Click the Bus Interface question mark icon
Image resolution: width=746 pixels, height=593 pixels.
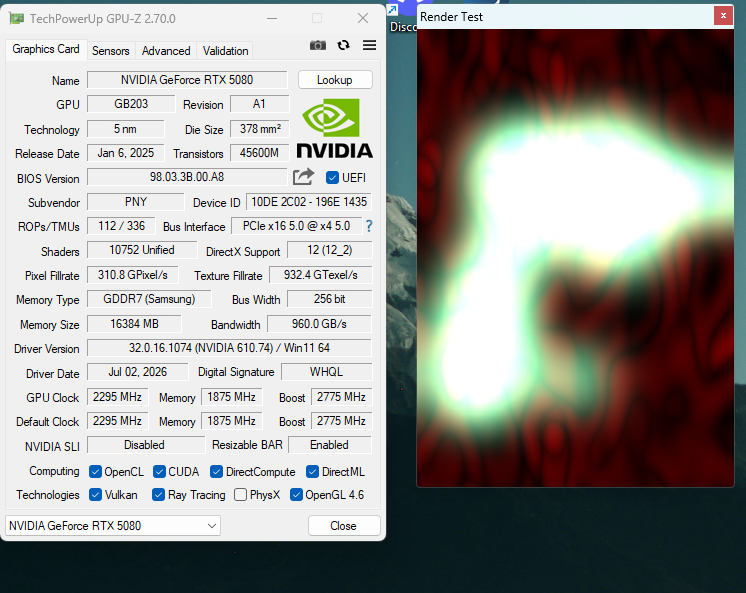(369, 226)
